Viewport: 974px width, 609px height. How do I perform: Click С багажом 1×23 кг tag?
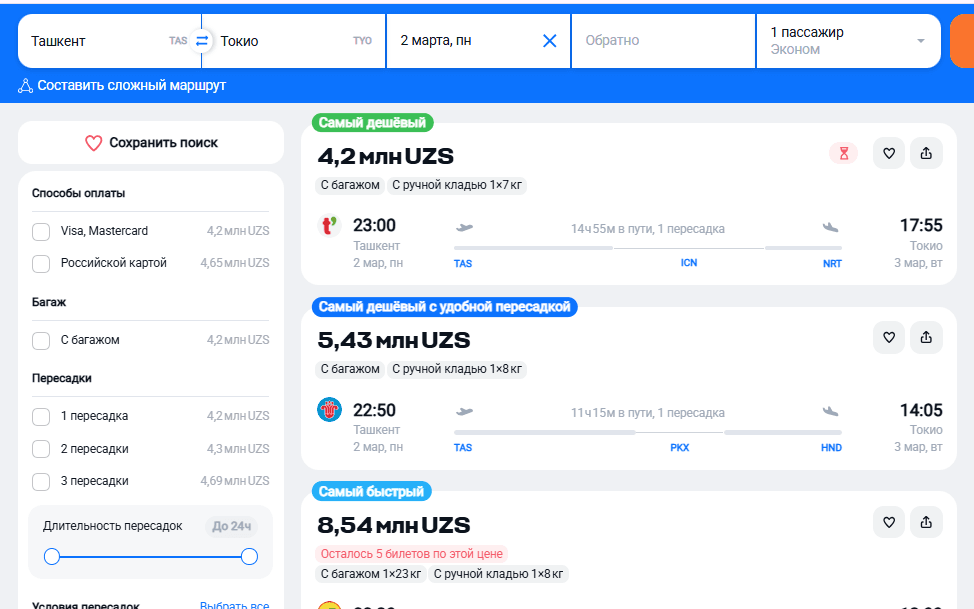coord(371,574)
